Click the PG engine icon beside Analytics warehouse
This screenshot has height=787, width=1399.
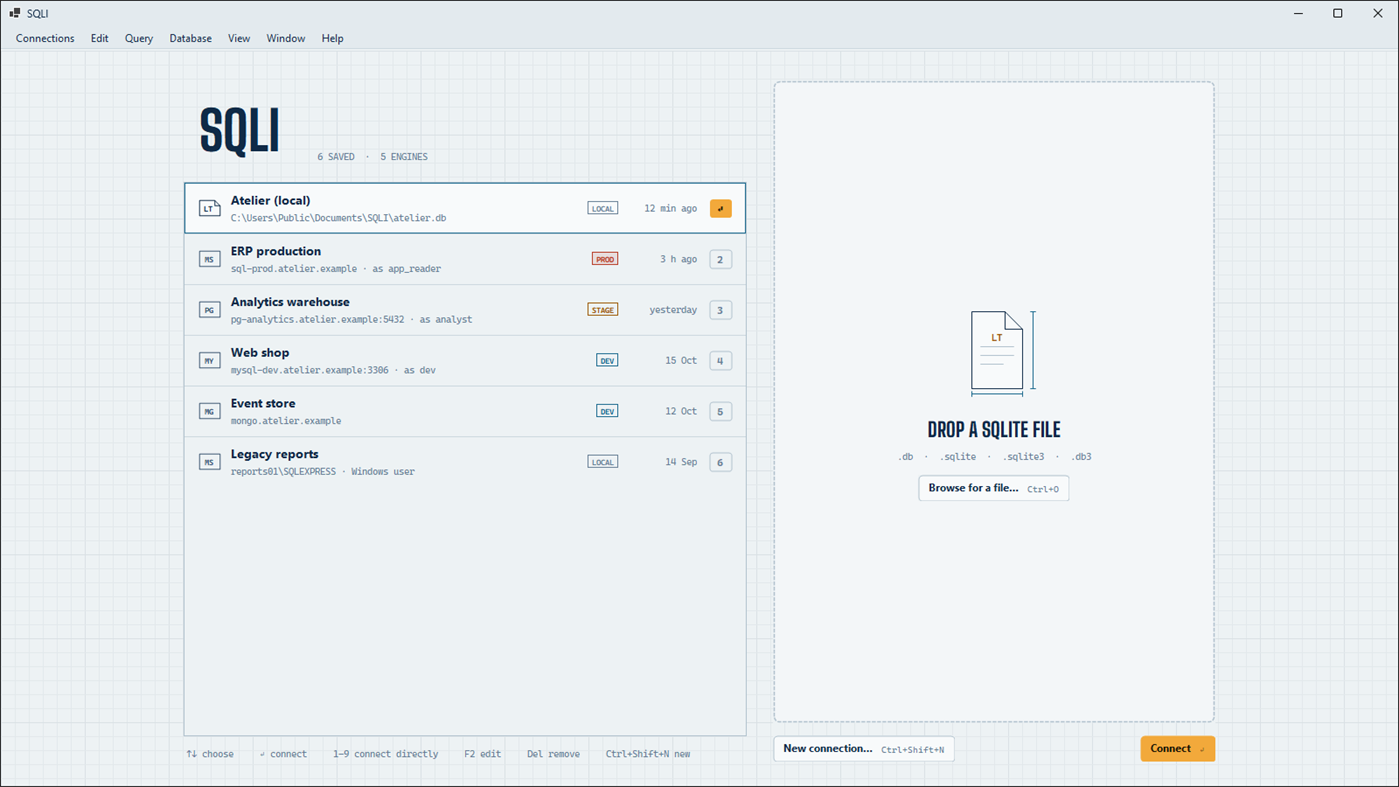209,310
